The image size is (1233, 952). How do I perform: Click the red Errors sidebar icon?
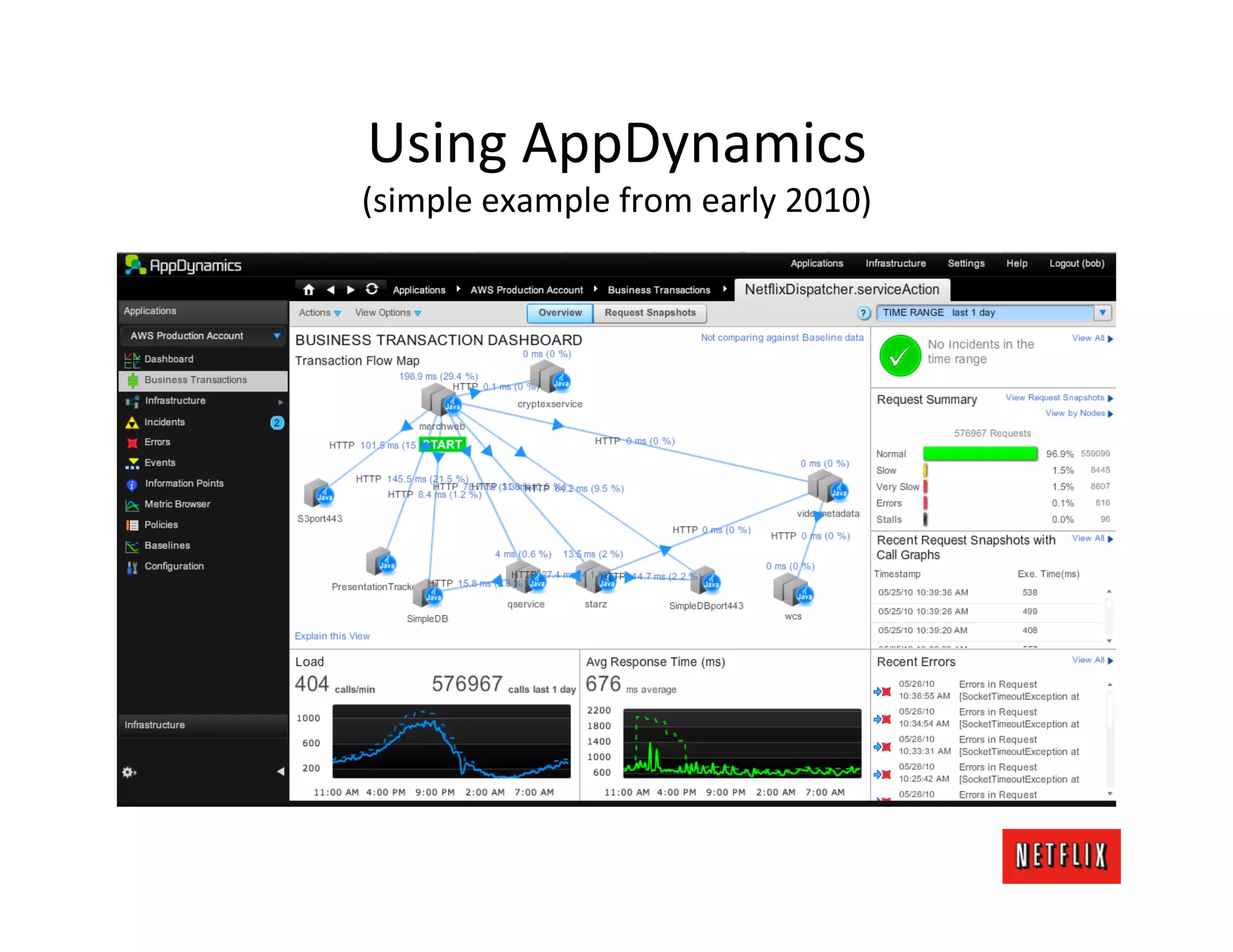pos(132,443)
